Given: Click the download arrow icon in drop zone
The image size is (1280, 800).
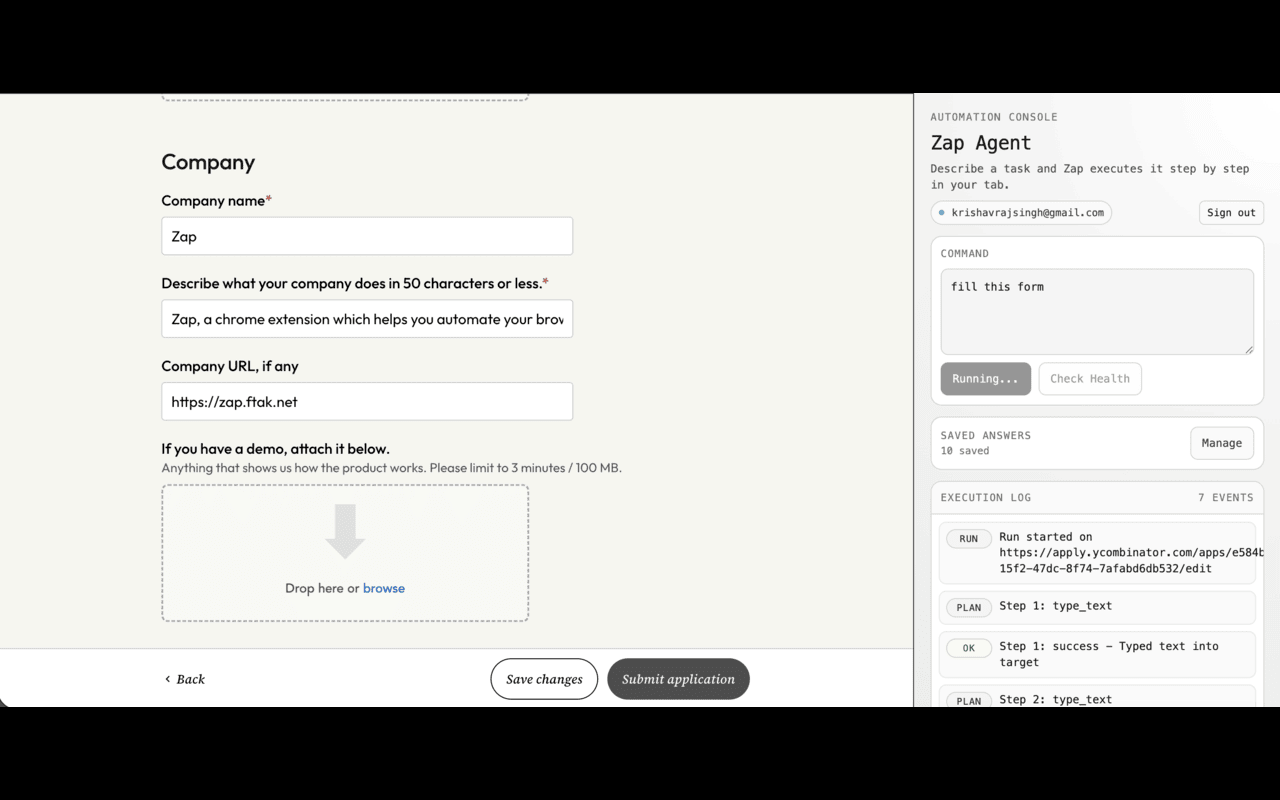Looking at the screenshot, I should coord(345,531).
